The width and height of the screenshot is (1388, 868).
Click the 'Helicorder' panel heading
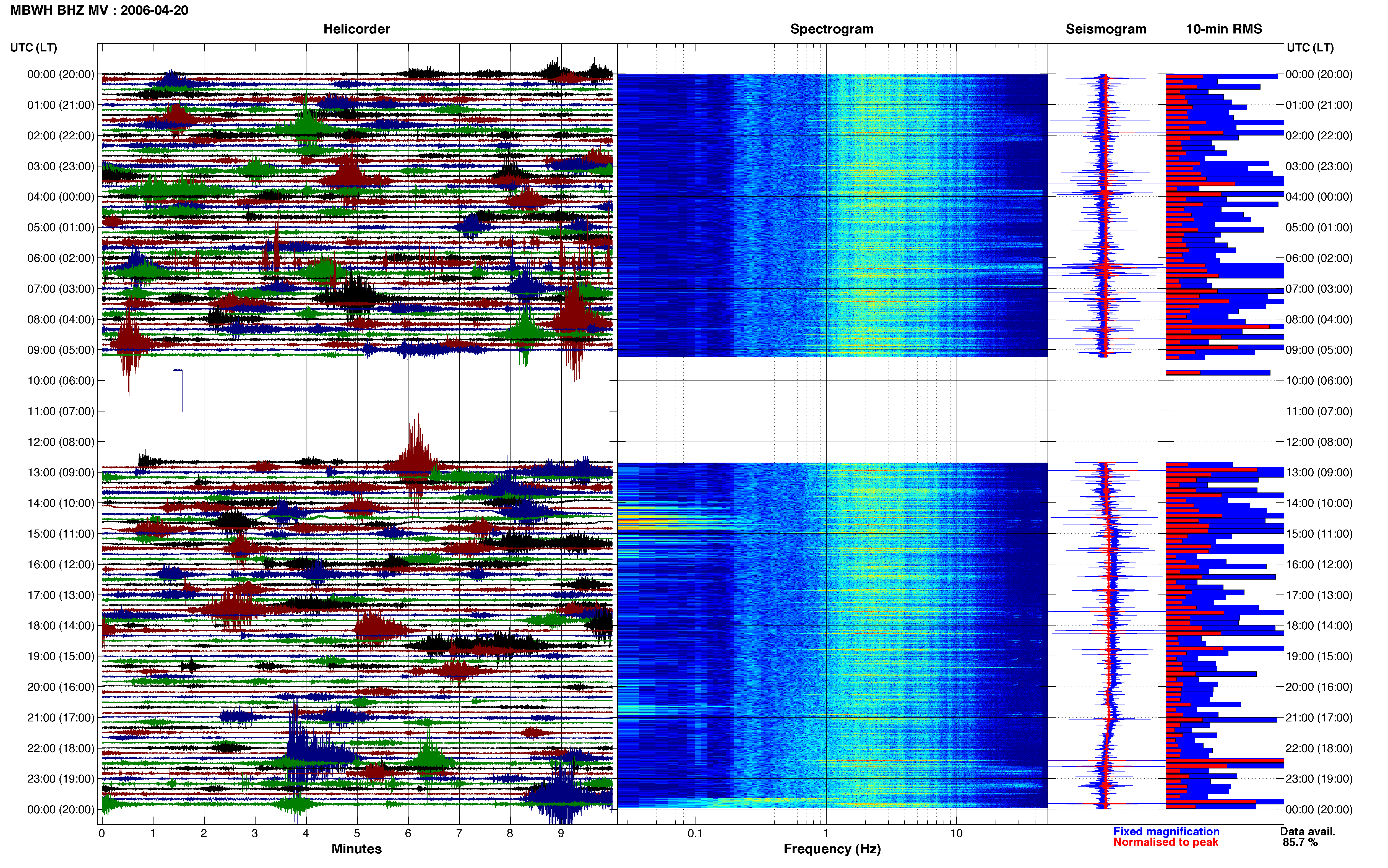pyautogui.click(x=356, y=29)
